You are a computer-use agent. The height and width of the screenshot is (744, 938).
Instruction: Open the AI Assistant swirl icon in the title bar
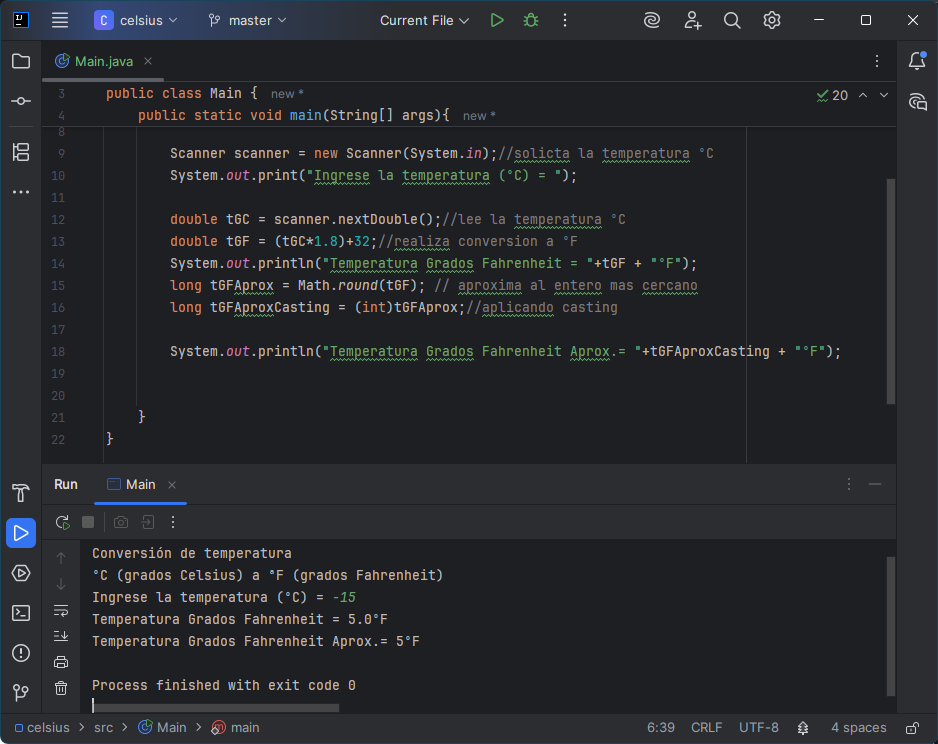coord(651,20)
